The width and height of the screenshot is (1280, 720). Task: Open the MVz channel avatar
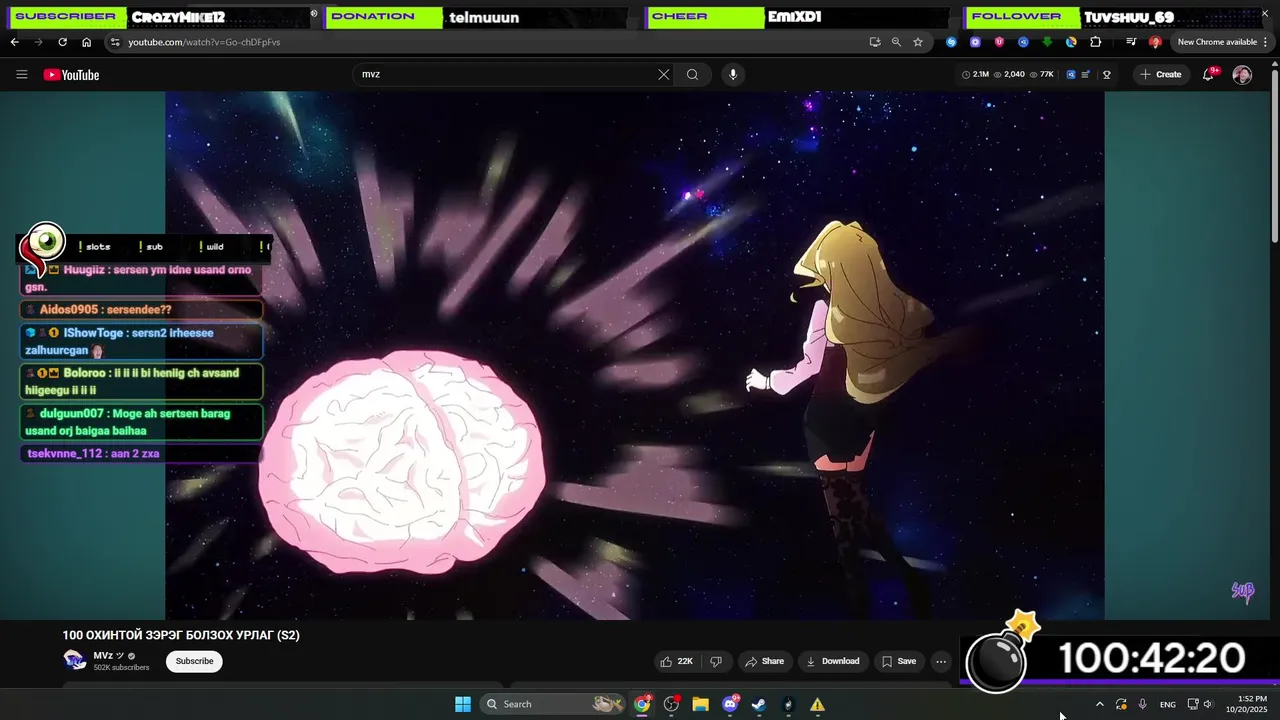74,659
